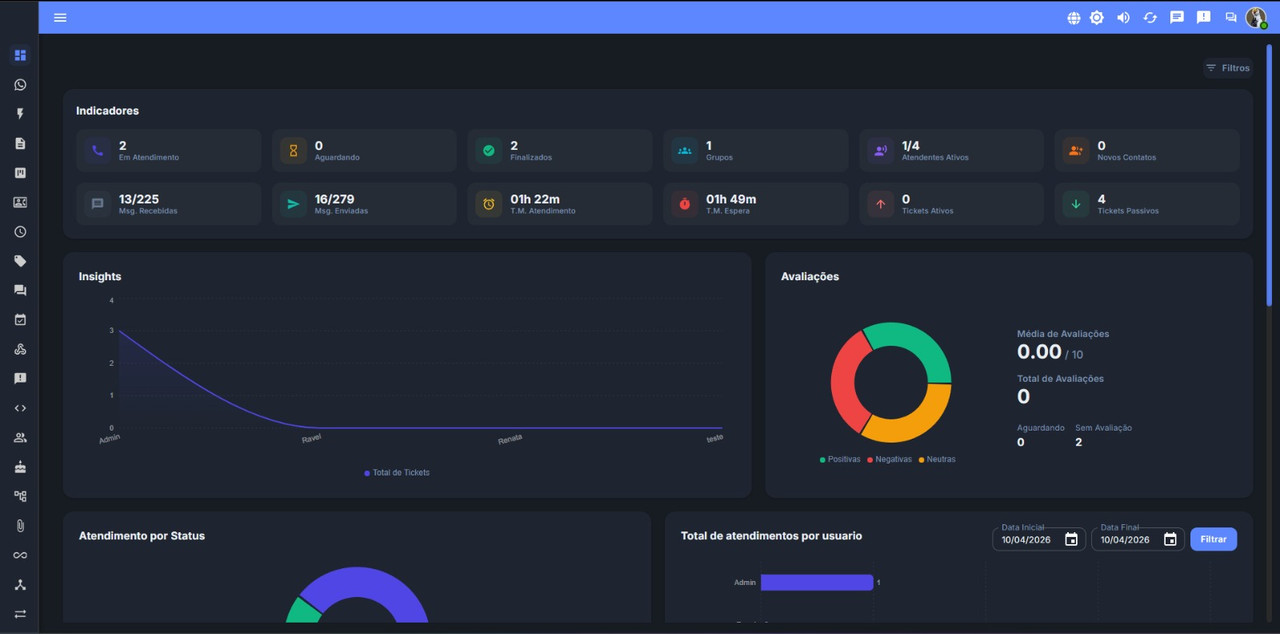Click the red segment of Avaliações donut
The height and width of the screenshot is (634, 1280).
pos(845,382)
